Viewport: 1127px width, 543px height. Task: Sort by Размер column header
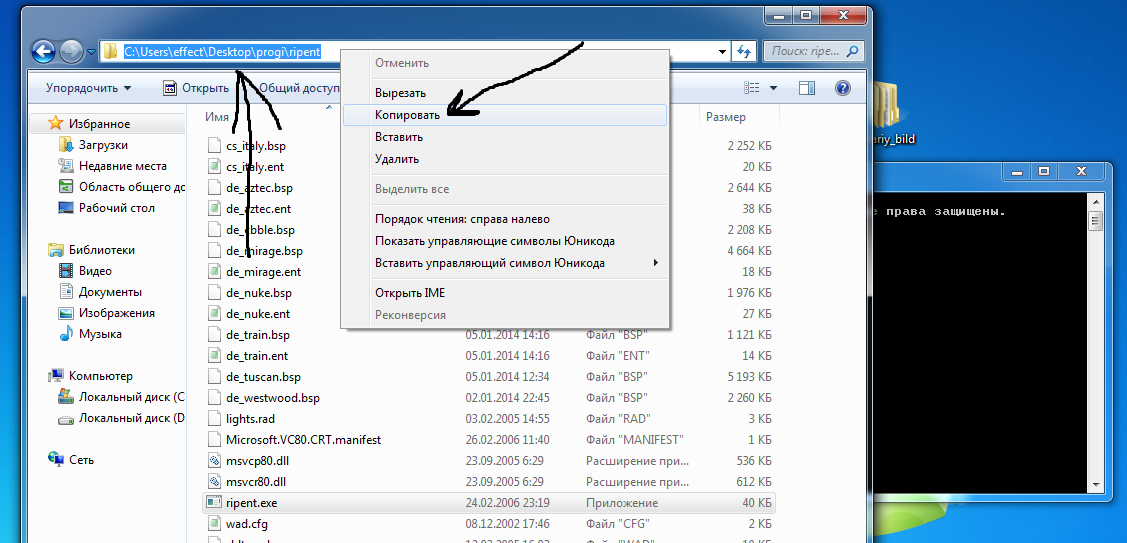tap(726, 117)
